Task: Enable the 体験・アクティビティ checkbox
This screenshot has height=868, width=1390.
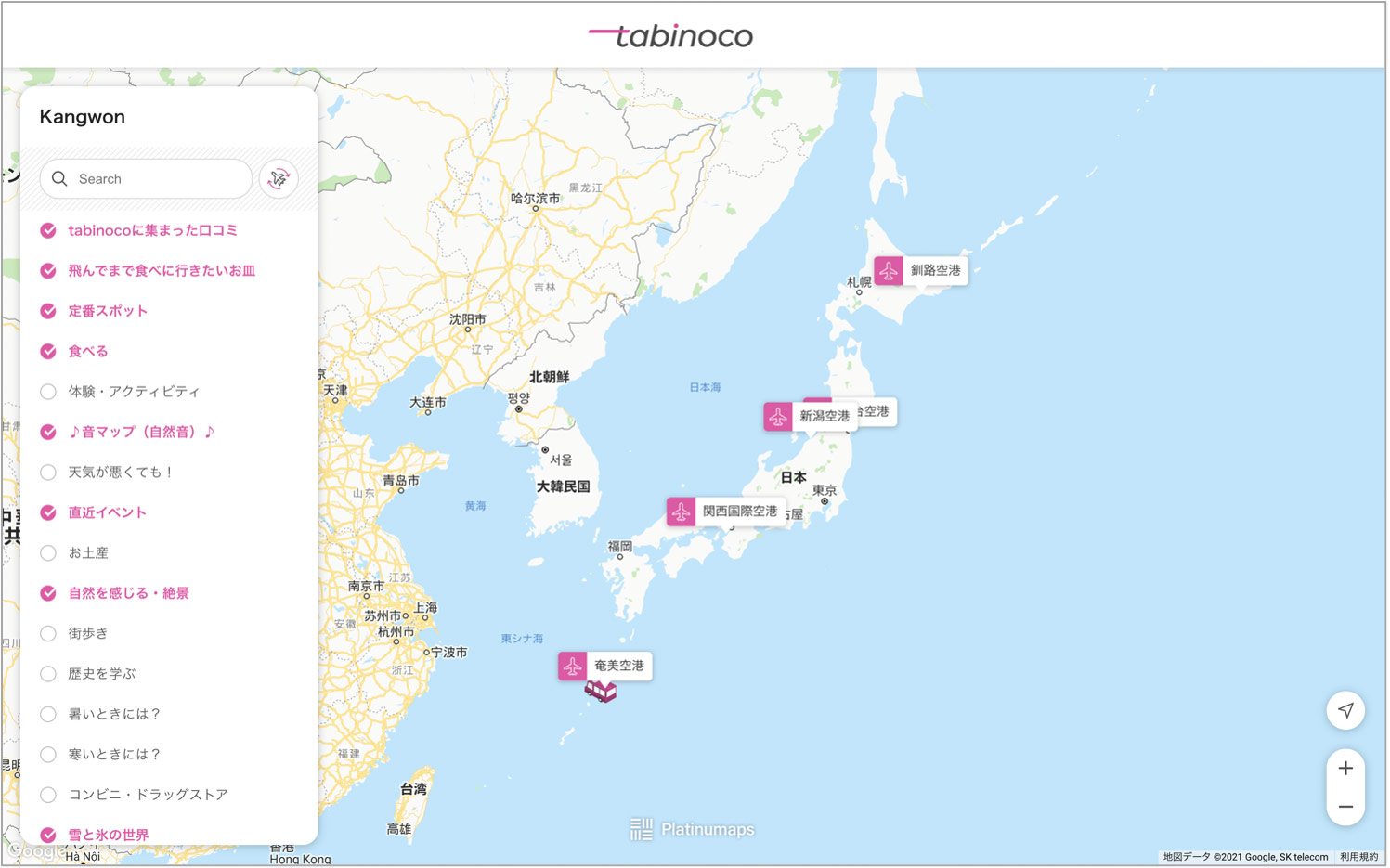Action: point(48,392)
